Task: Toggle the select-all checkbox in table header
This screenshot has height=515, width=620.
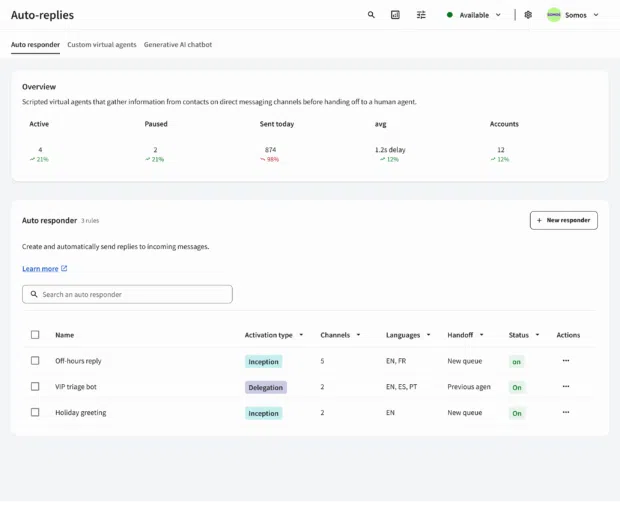Action: 35,335
